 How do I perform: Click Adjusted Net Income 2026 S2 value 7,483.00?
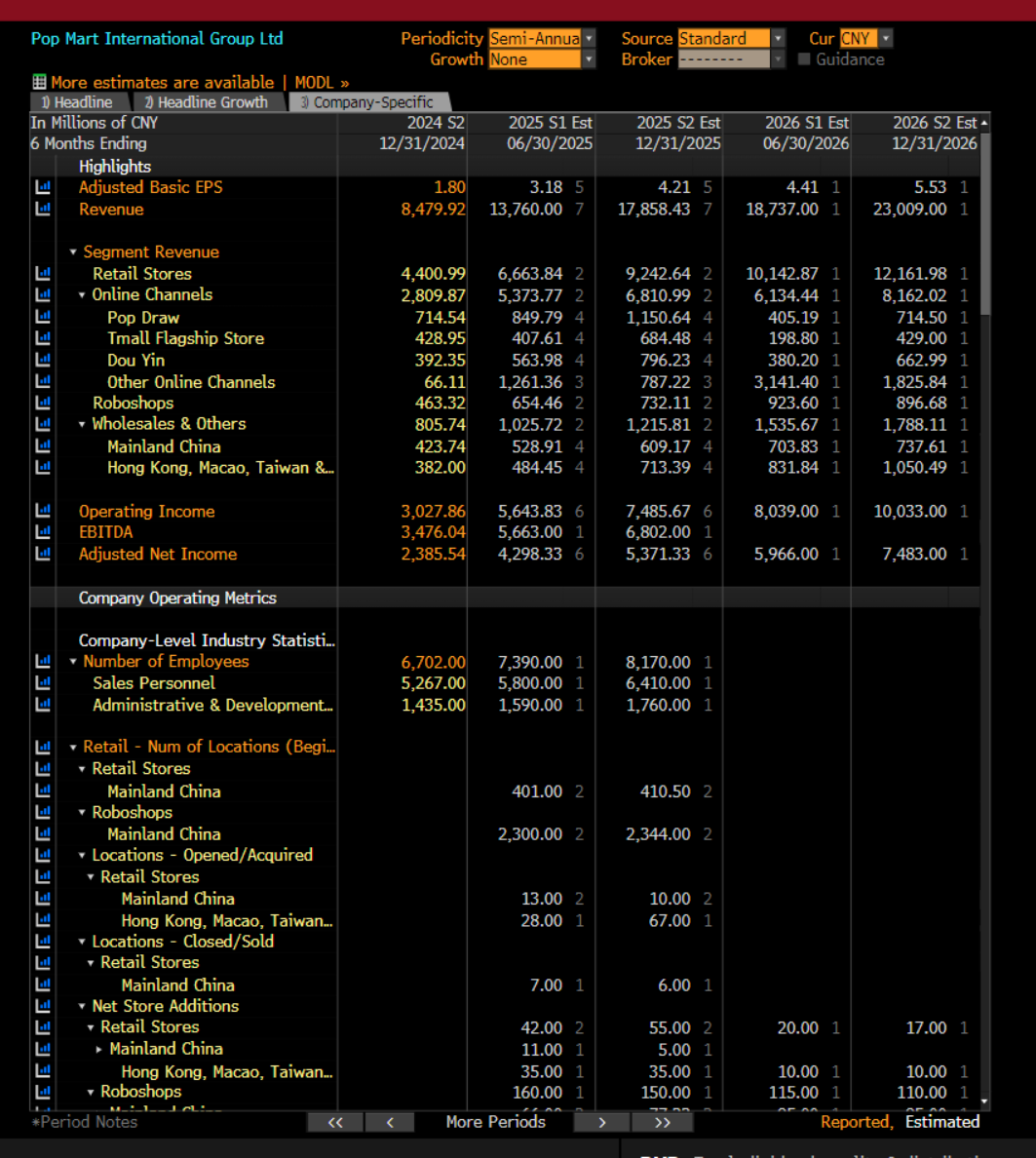914,554
